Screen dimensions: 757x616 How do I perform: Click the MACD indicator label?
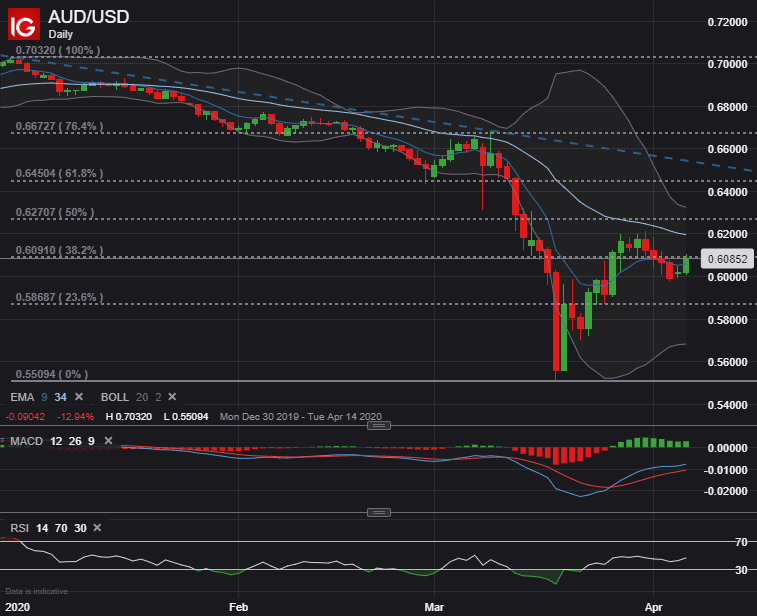click(26, 441)
